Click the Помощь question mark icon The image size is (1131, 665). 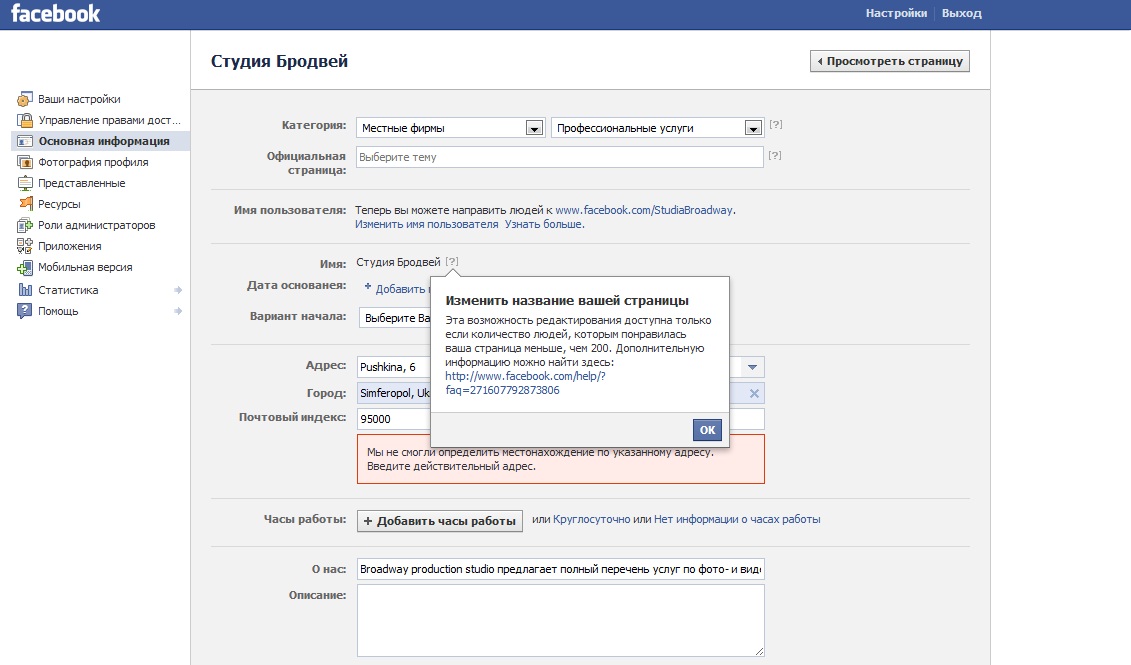pyautogui.click(x=25, y=311)
